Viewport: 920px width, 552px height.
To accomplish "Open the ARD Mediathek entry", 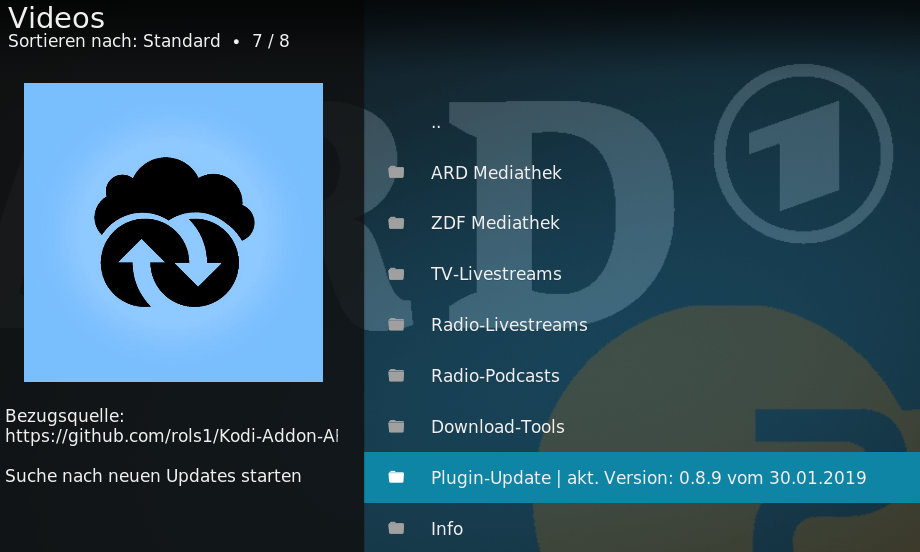I will coord(642,172).
